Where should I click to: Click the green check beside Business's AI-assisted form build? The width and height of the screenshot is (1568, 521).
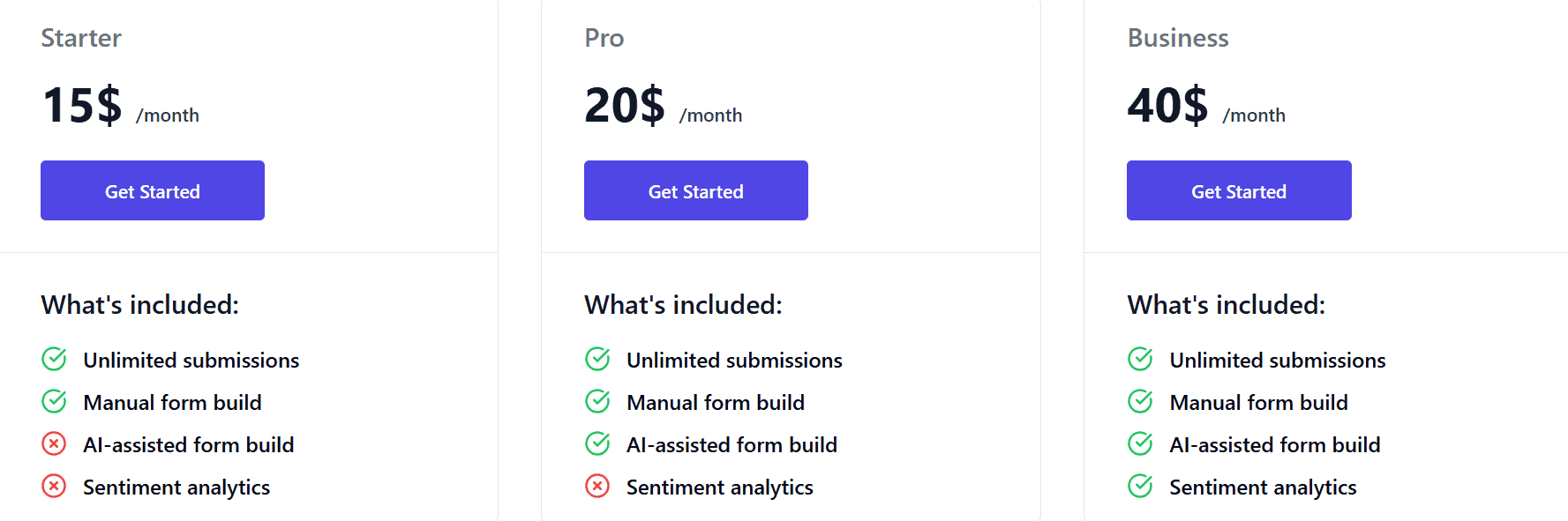[1141, 444]
